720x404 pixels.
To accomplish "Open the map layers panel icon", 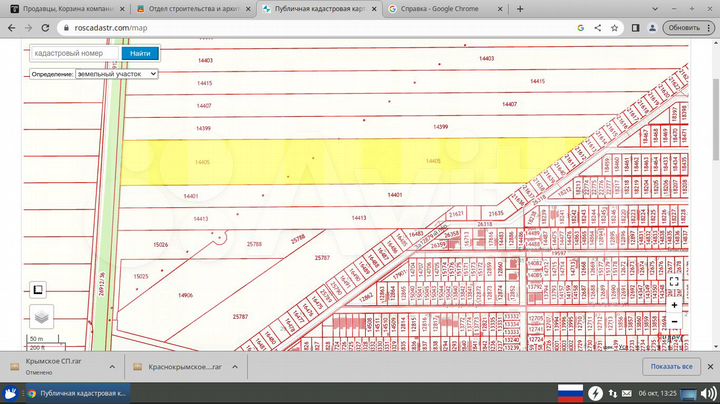I will pyautogui.click(x=40, y=316).
